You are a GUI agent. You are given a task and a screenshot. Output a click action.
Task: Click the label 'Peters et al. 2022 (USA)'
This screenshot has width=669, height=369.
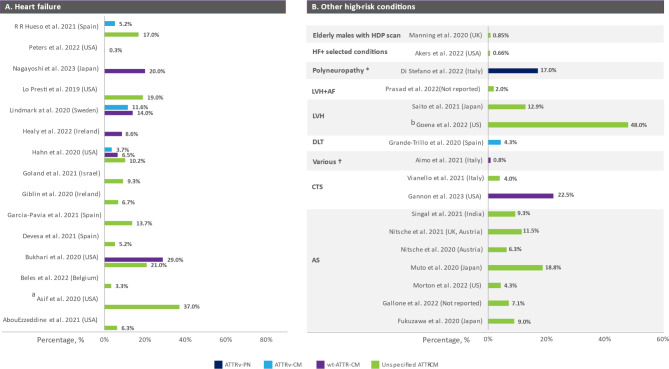(x=63, y=47)
